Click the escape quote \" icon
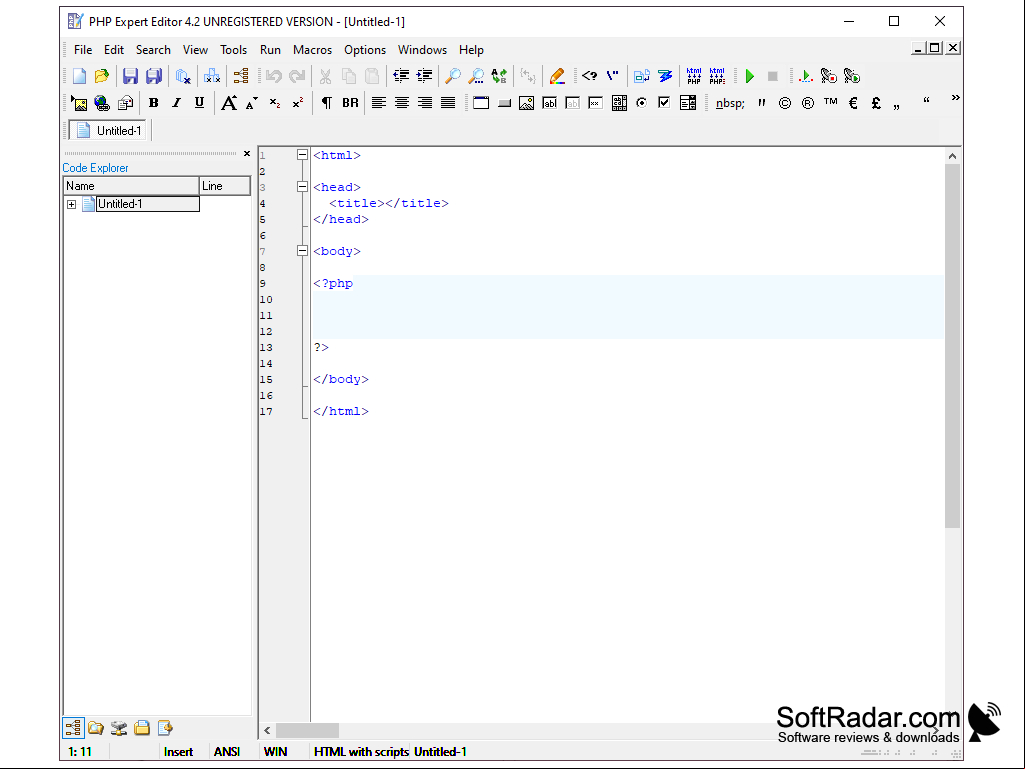 tap(613, 77)
